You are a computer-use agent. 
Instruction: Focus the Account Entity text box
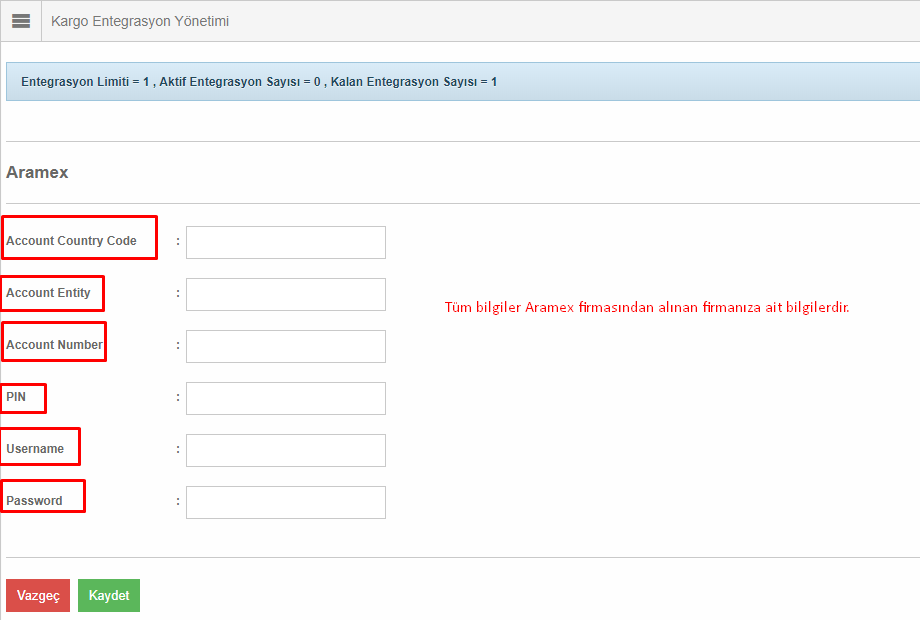click(x=286, y=294)
